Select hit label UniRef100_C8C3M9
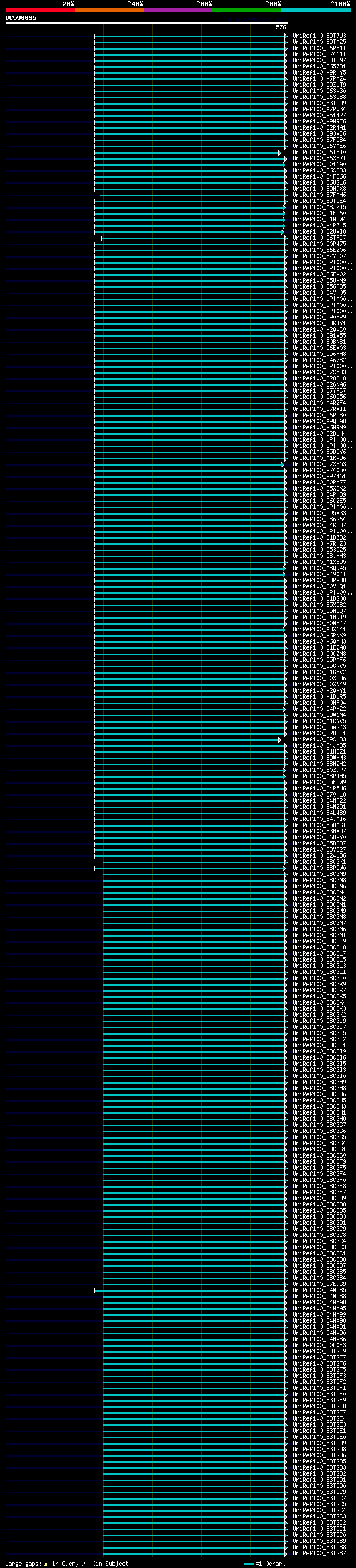This screenshot has width=356, height=1568. (x=319, y=911)
